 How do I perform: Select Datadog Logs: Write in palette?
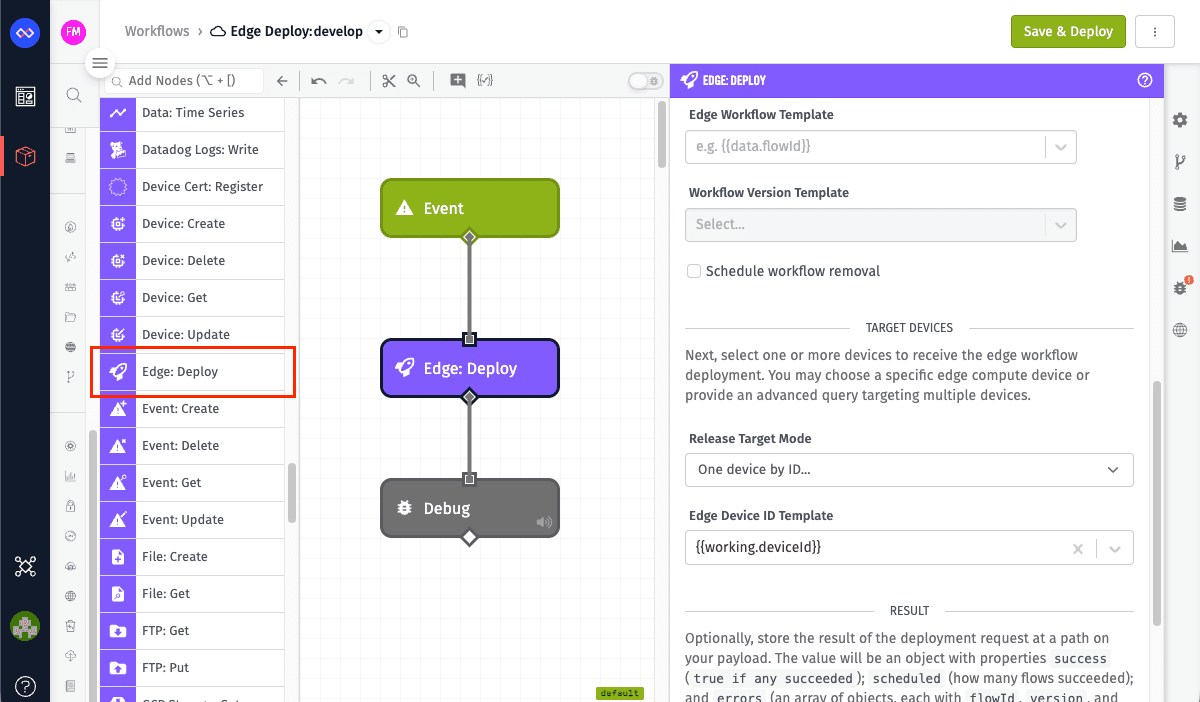point(192,150)
